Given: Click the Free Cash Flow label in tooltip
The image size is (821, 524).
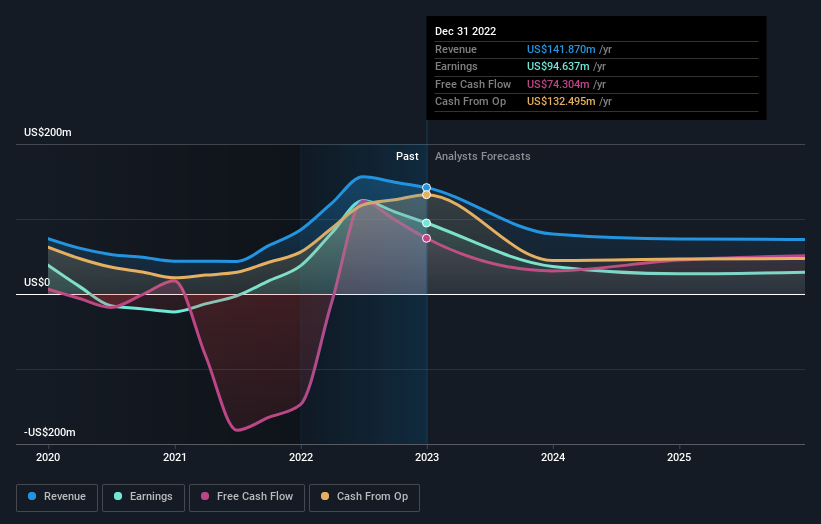Looking at the screenshot, I should (x=473, y=84).
